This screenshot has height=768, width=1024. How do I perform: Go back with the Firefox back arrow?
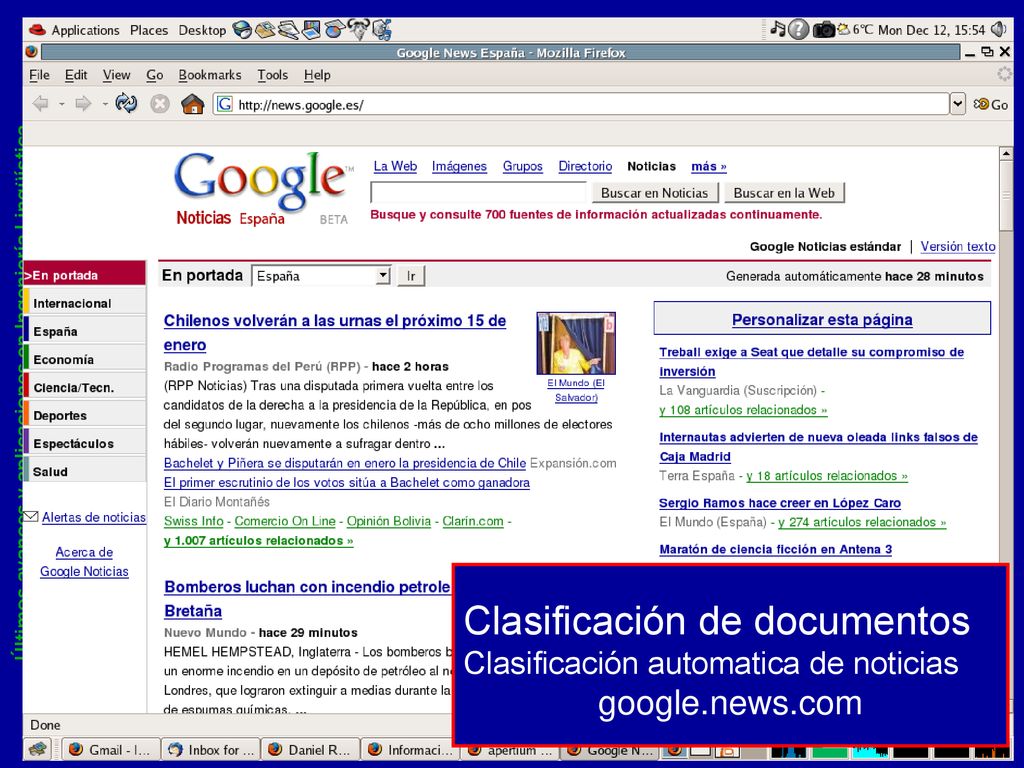(x=41, y=104)
